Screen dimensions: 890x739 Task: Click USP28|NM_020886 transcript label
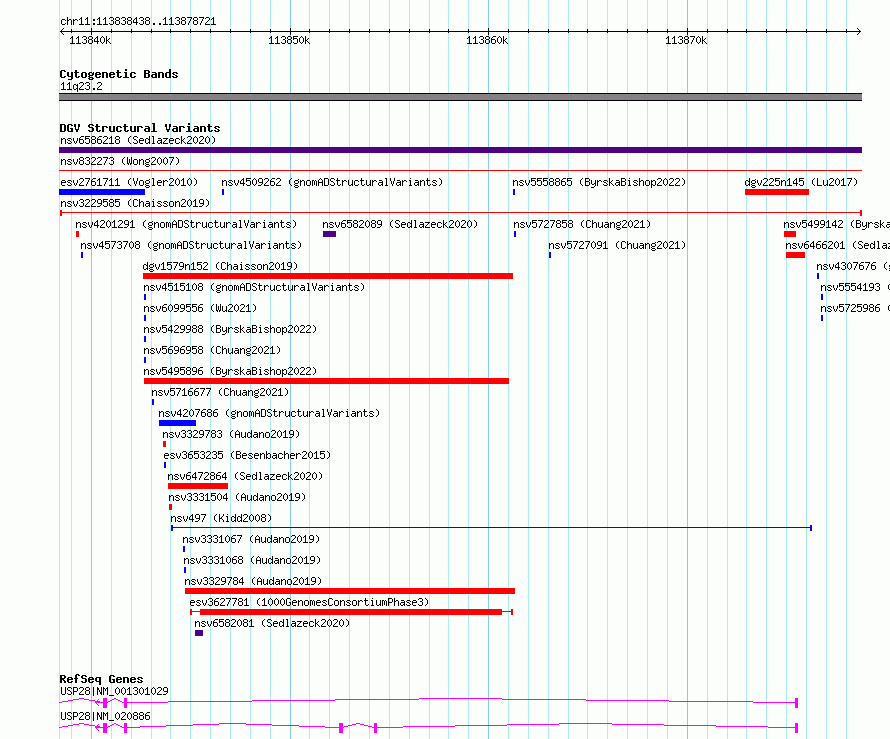click(105, 716)
